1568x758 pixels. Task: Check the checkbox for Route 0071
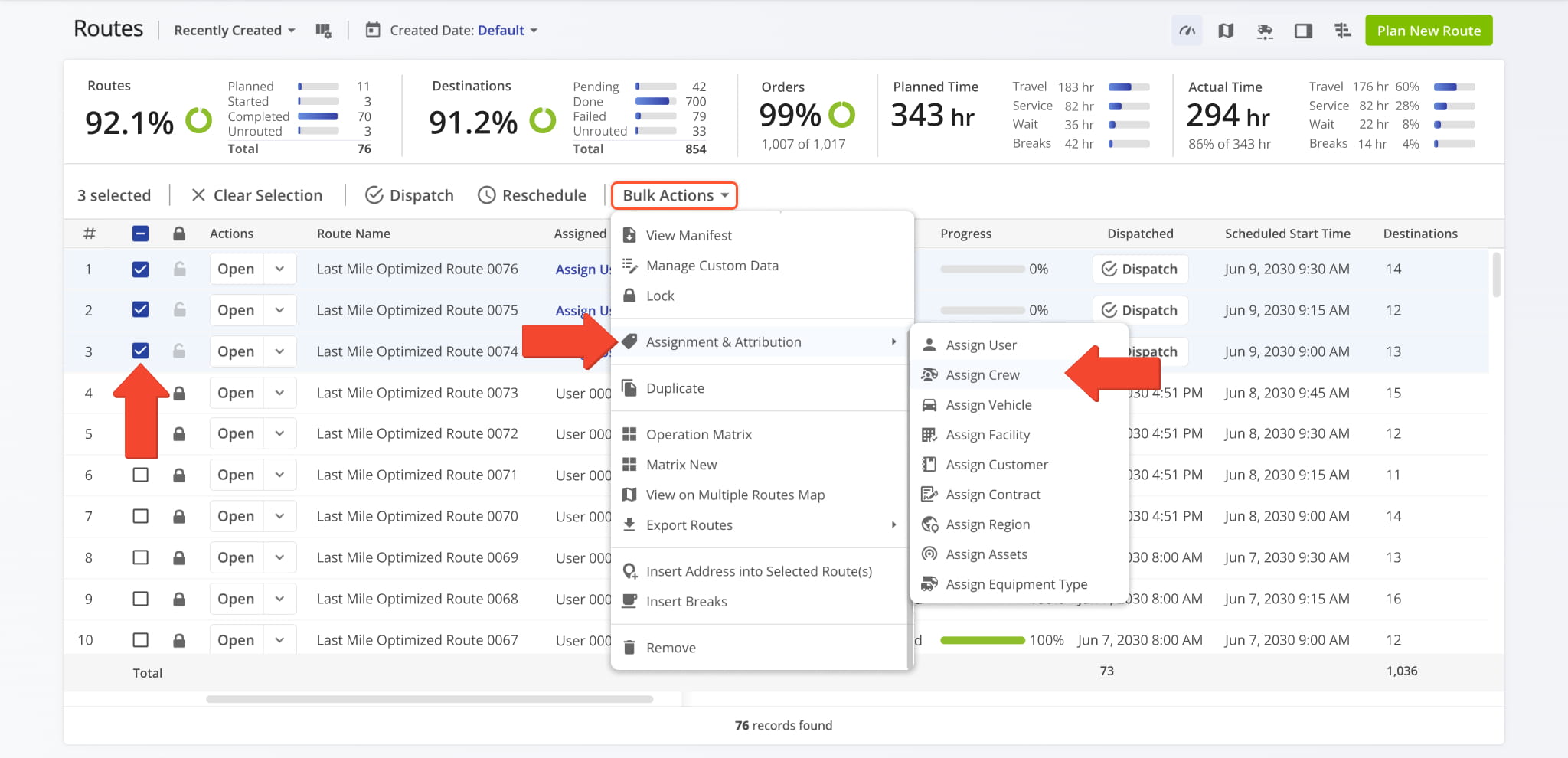pos(140,475)
